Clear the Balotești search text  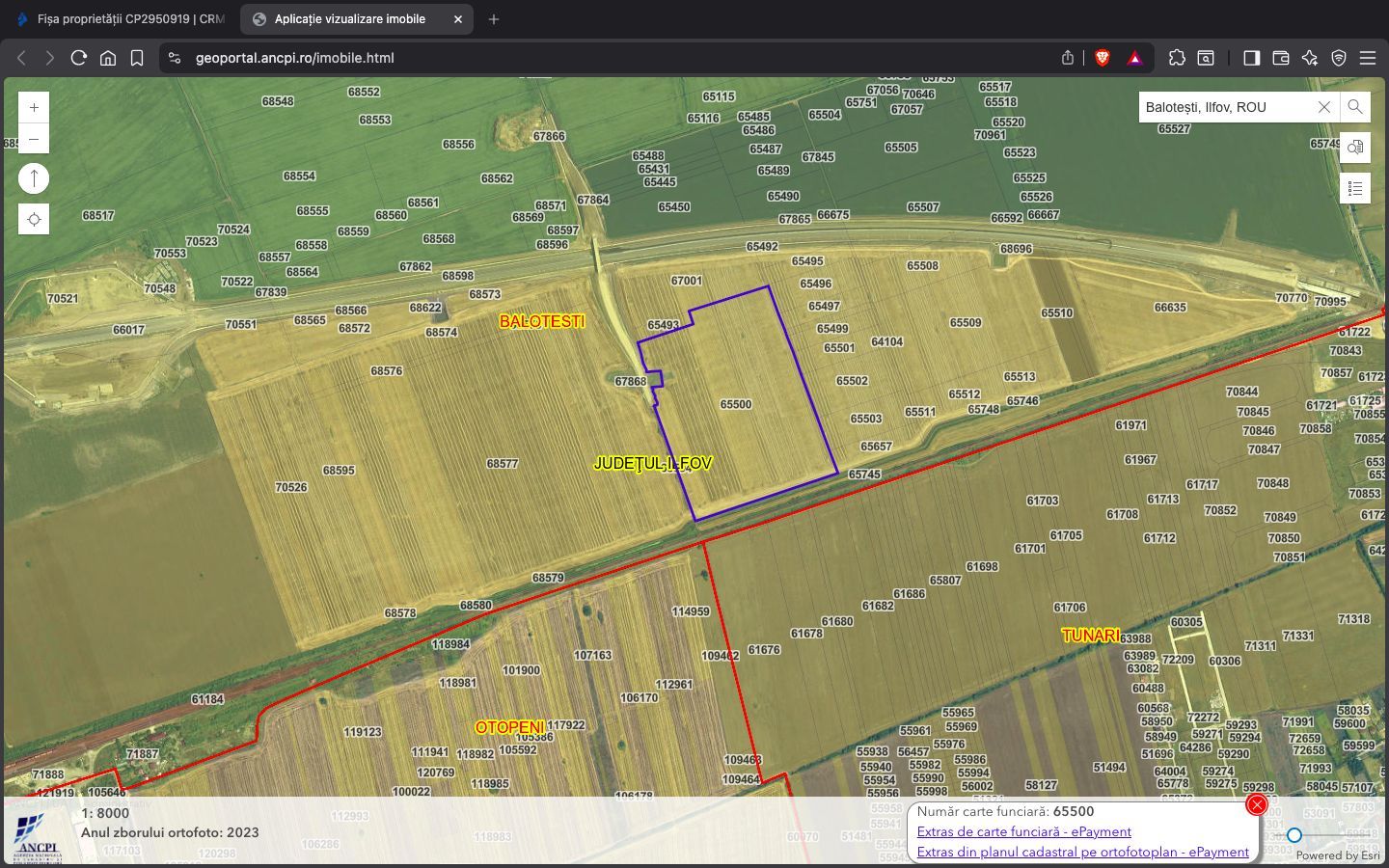tap(1323, 107)
